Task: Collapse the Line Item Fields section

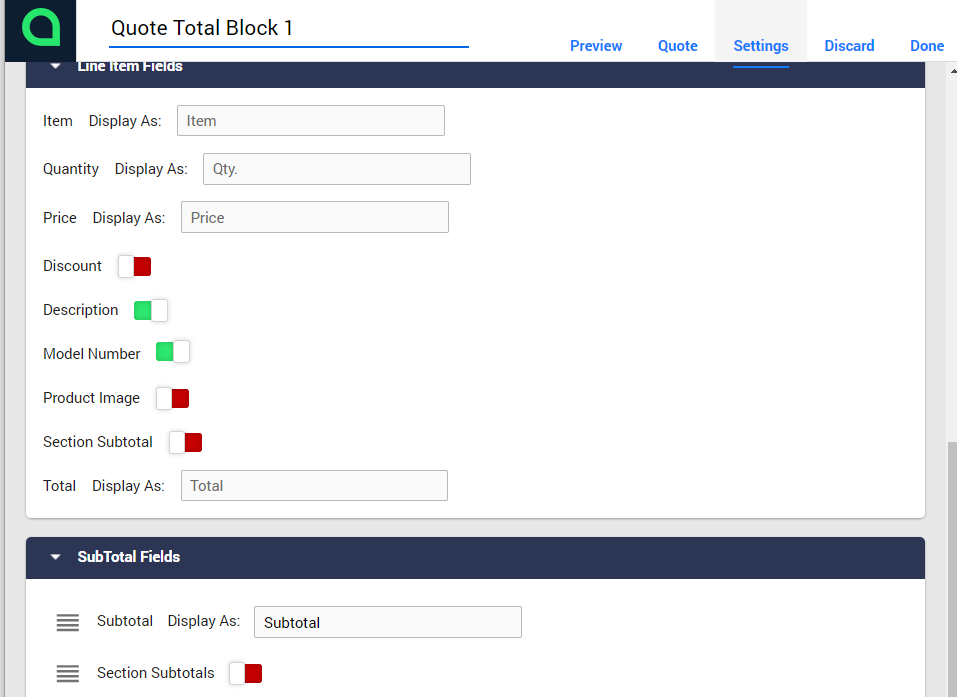Action: [56, 67]
